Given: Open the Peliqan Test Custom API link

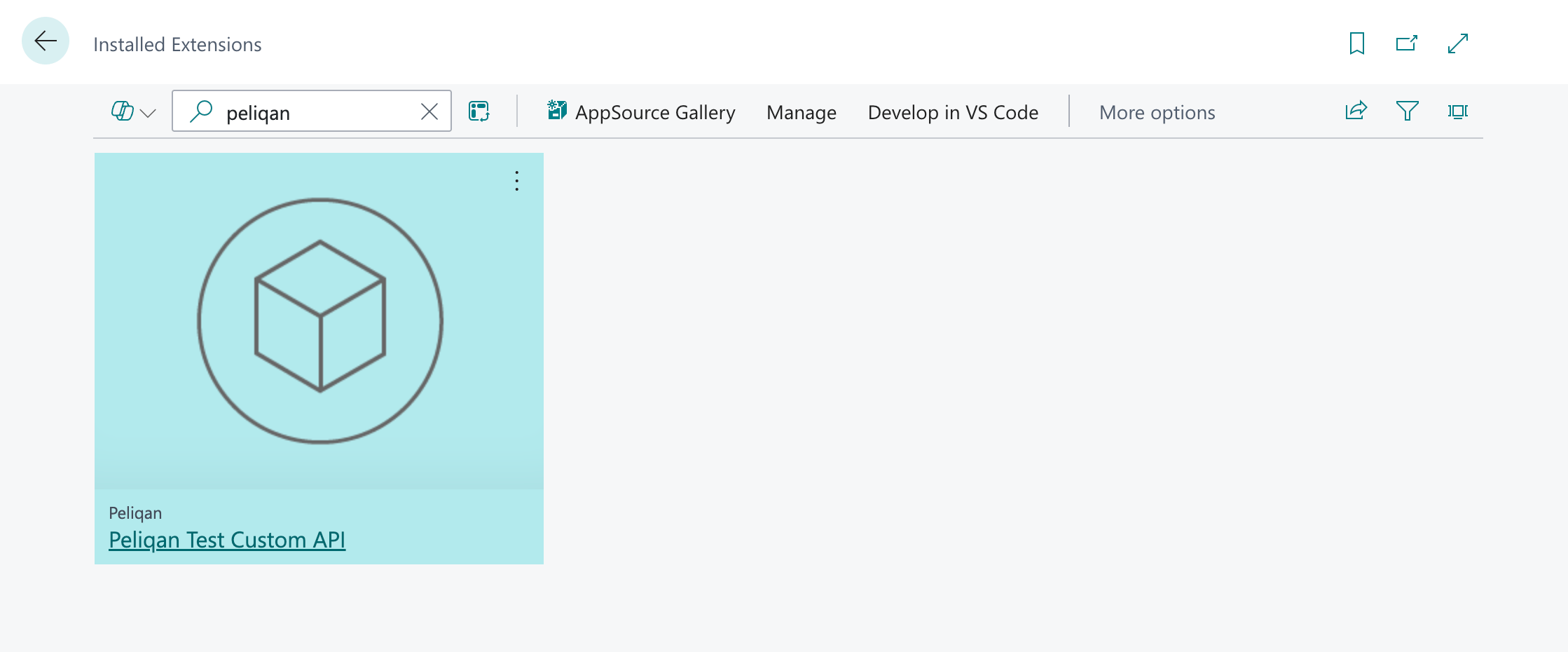Looking at the screenshot, I should pyautogui.click(x=227, y=540).
